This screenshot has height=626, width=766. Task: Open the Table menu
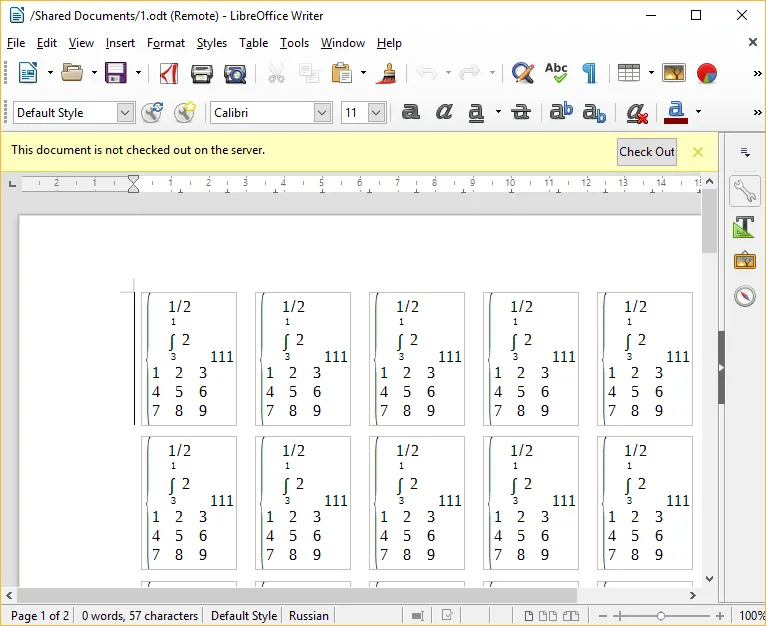254,43
